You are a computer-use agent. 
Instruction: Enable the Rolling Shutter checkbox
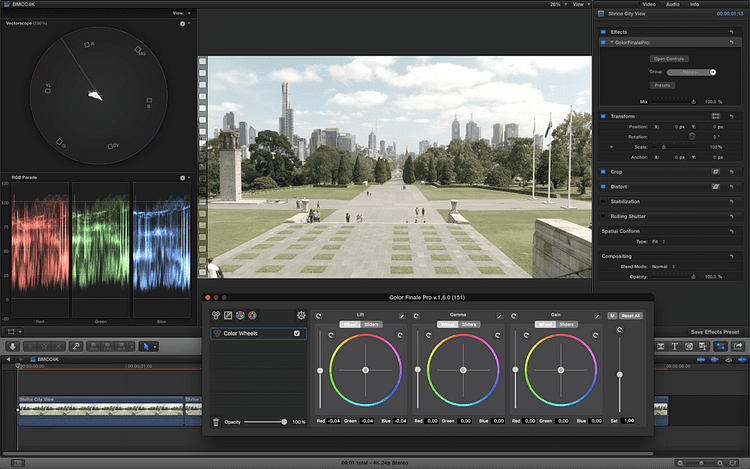tap(603, 216)
